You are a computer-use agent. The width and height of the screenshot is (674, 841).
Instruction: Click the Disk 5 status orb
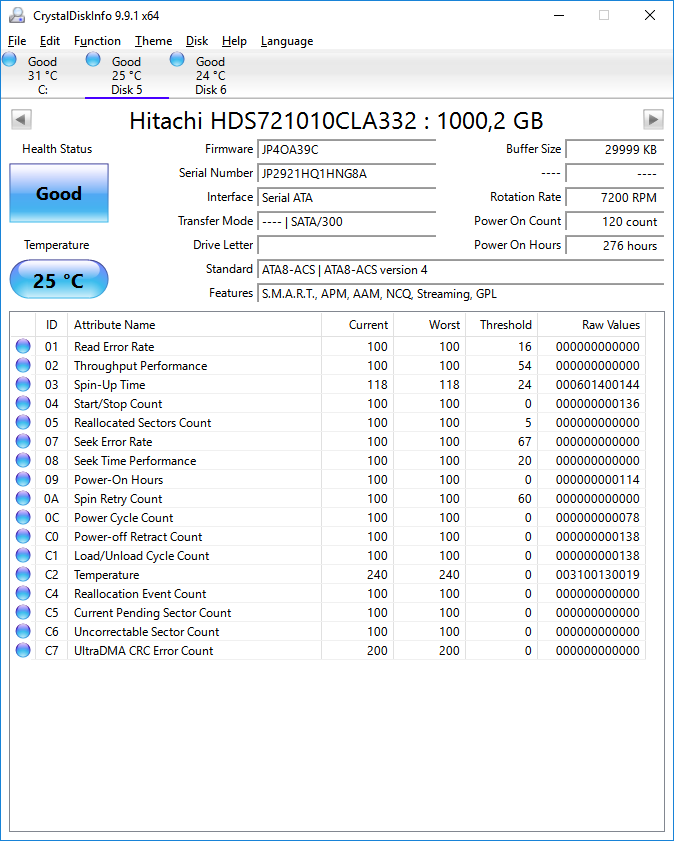click(x=93, y=59)
